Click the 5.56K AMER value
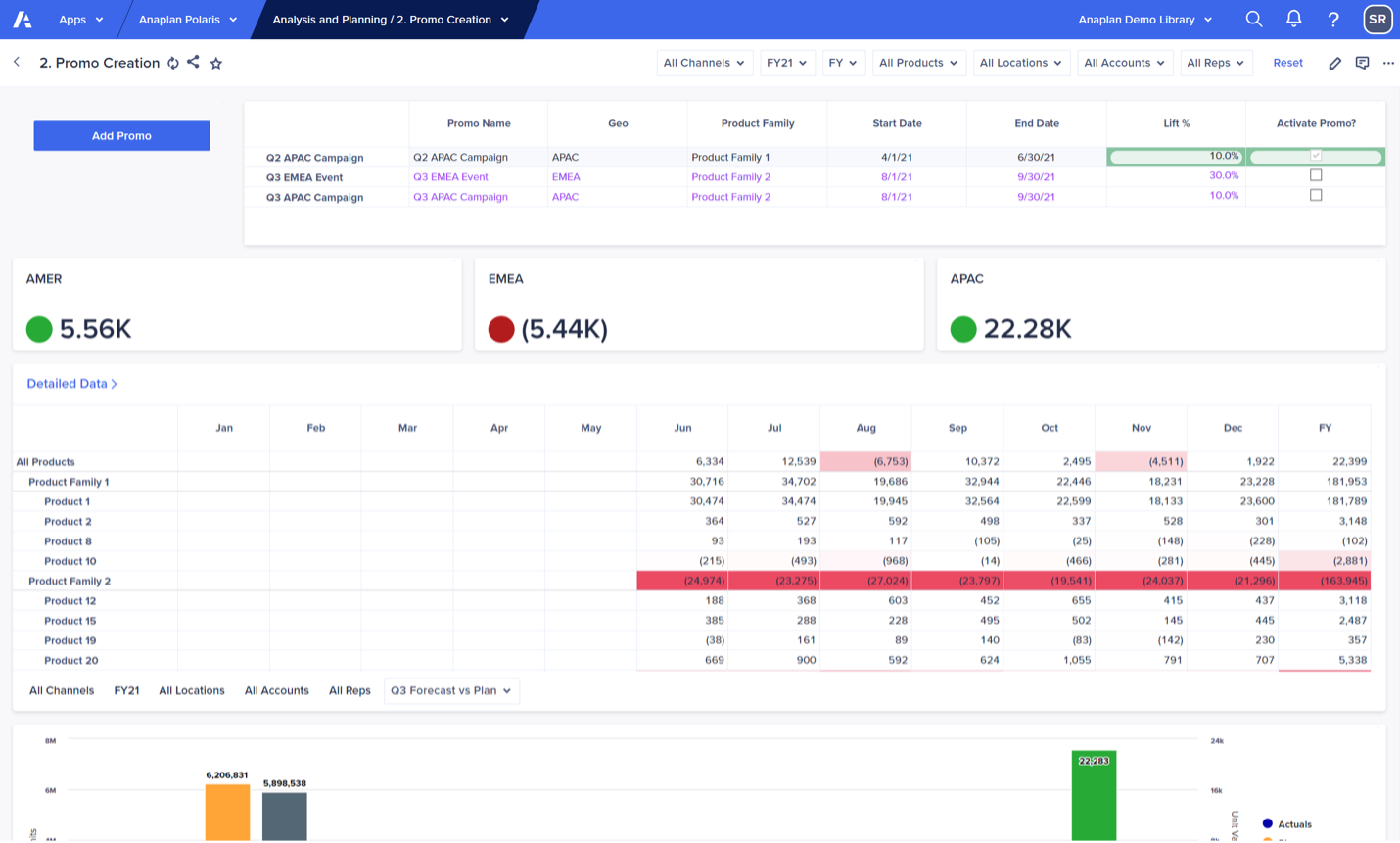Image resolution: width=1400 pixels, height=843 pixels. coord(95,329)
